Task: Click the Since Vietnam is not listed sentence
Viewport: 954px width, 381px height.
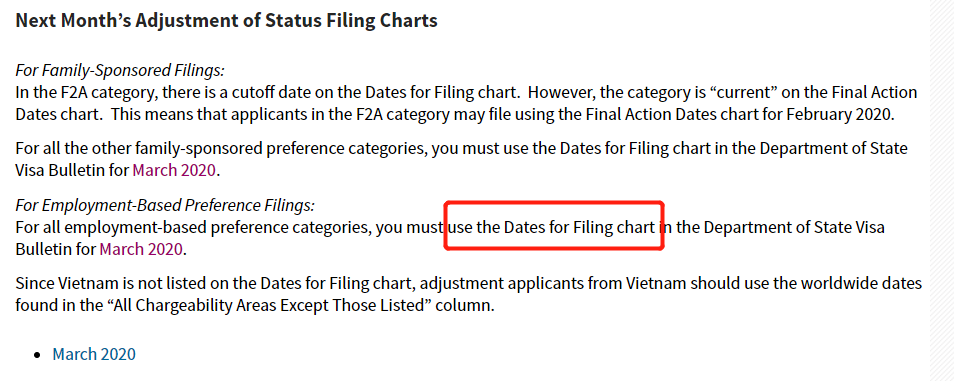Action: [x=468, y=295]
